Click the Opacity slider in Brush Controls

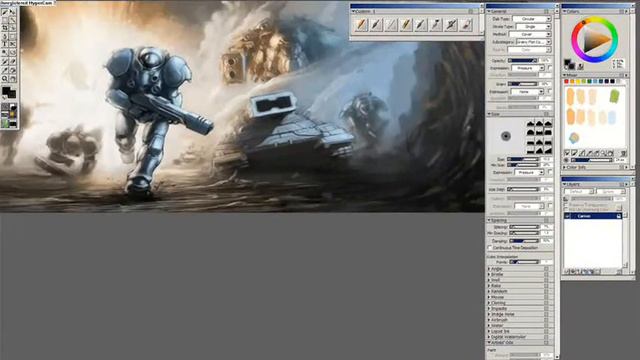point(523,60)
